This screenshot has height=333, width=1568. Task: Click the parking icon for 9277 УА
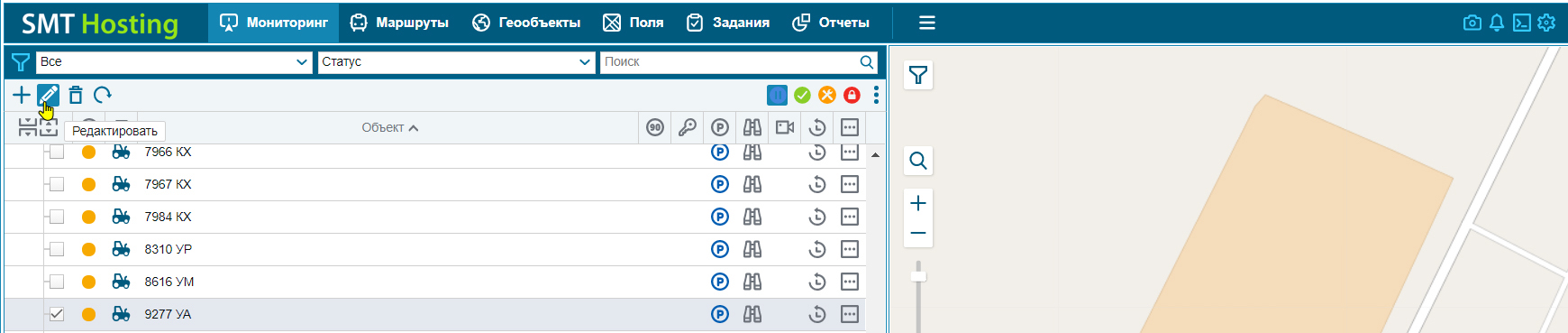[x=720, y=314]
